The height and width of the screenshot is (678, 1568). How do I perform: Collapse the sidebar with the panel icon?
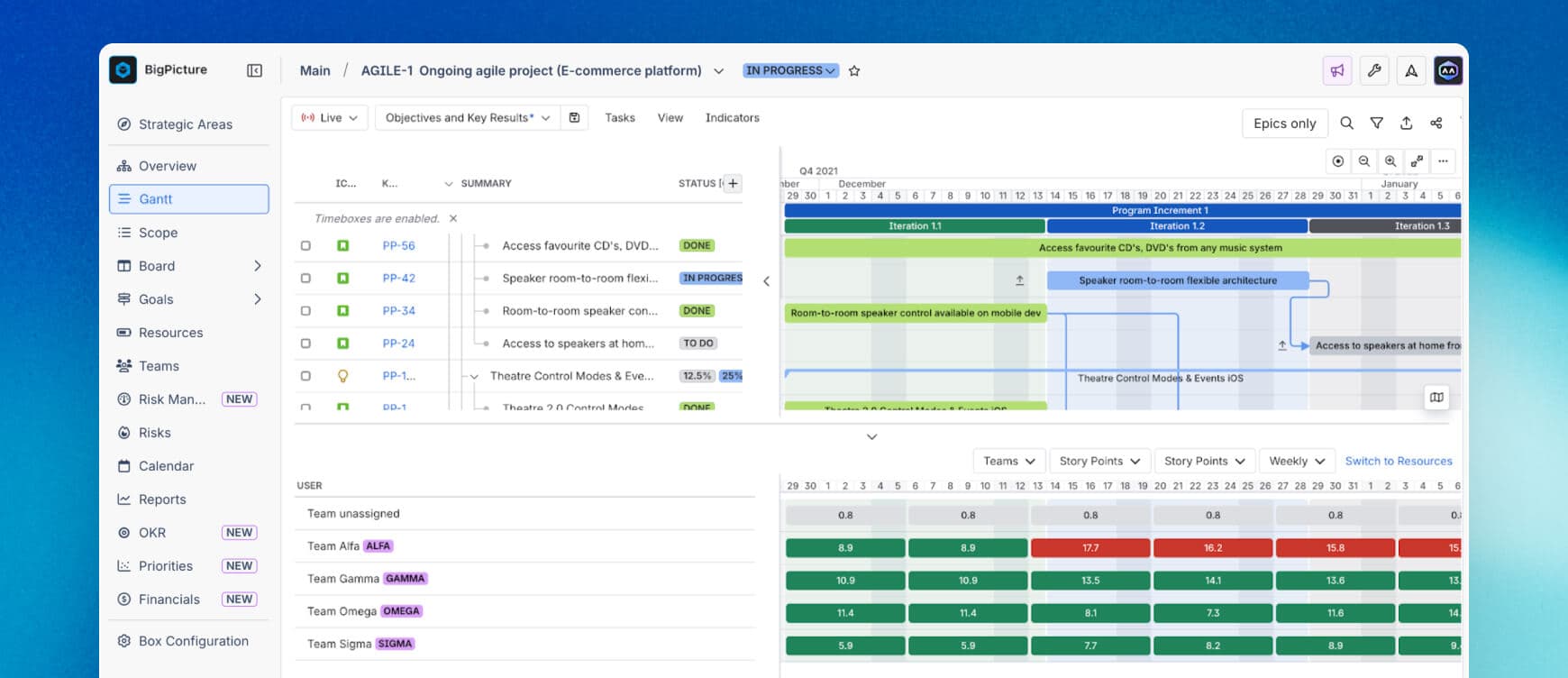[255, 70]
